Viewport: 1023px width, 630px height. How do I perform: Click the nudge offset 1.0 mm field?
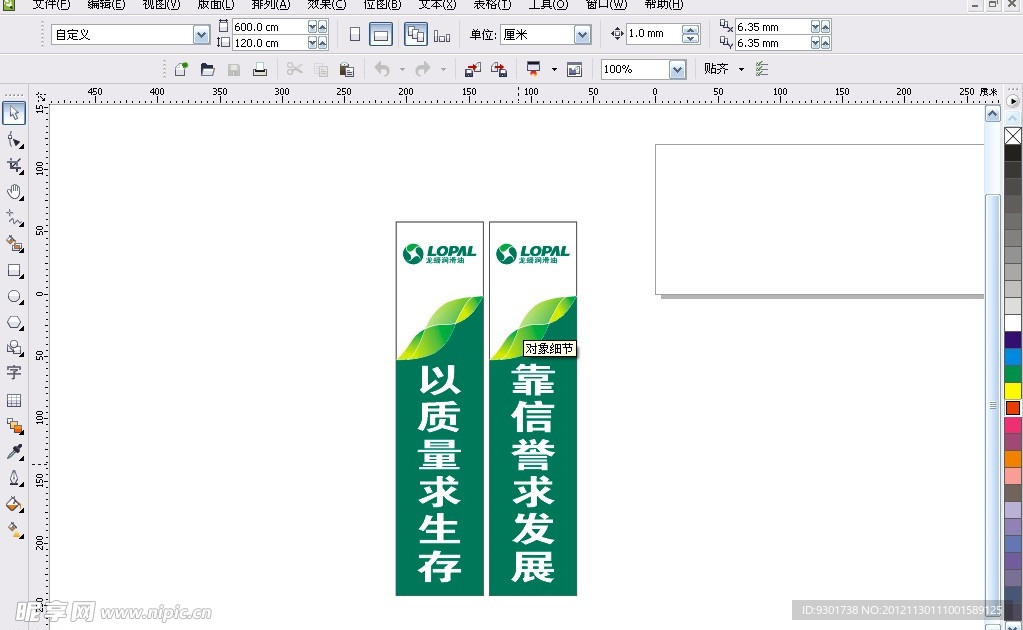654,33
